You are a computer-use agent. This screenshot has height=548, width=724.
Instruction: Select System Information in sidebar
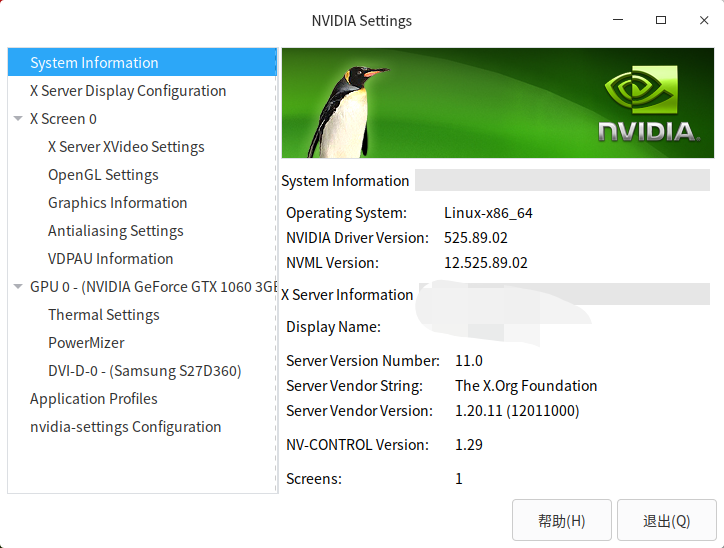click(x=94, y=63)
